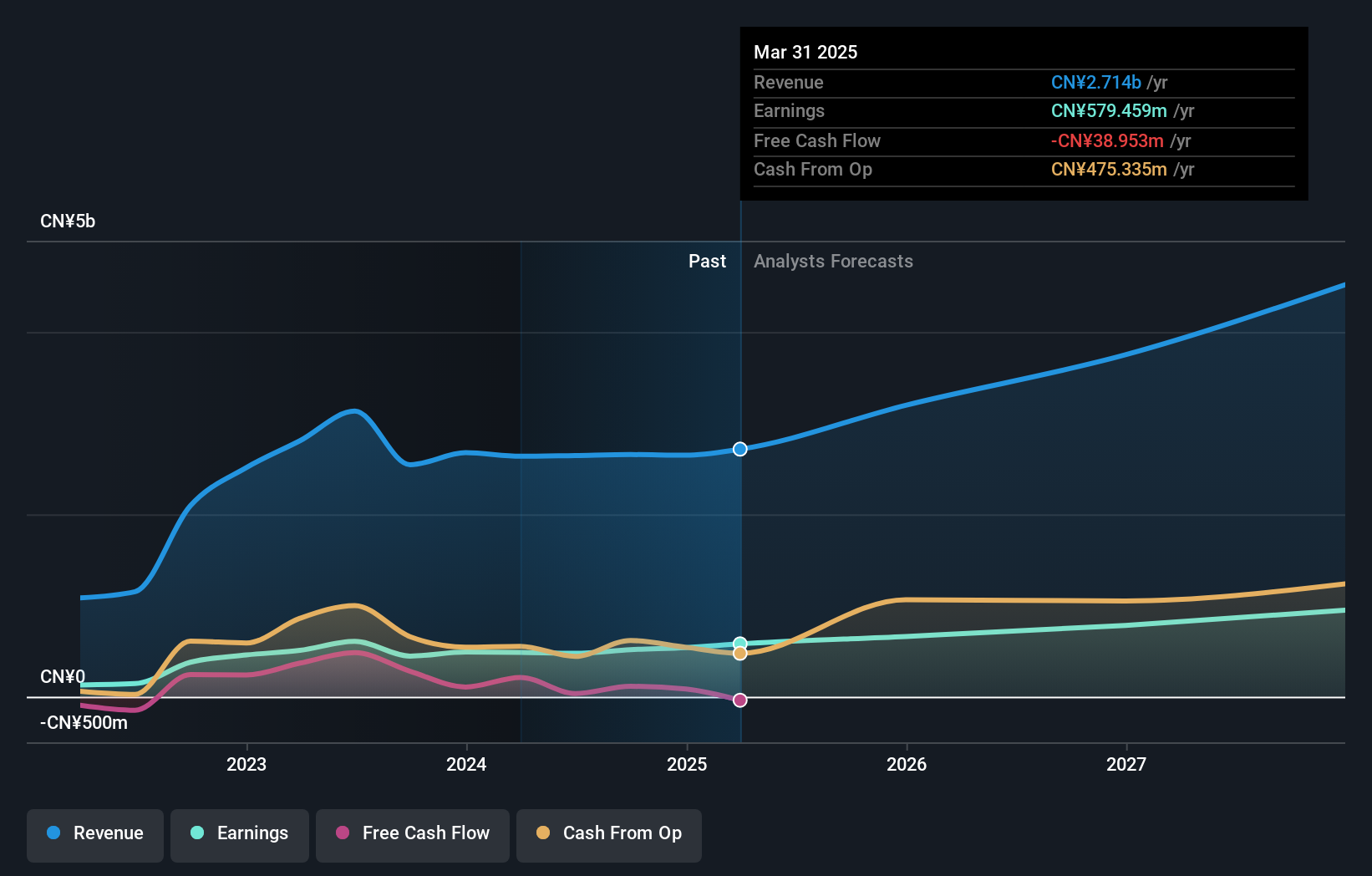This screenshot has width=1372, height=876.
Task: Click the CN¥0 y-axis label
Action: point(63,676)
